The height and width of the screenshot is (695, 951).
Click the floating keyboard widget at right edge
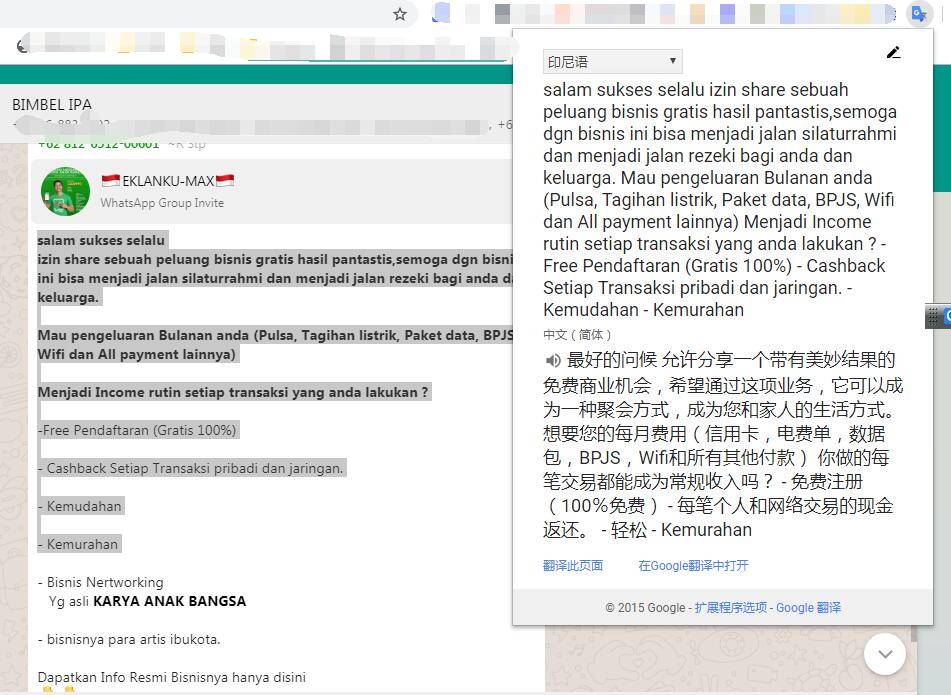(938, 317)
